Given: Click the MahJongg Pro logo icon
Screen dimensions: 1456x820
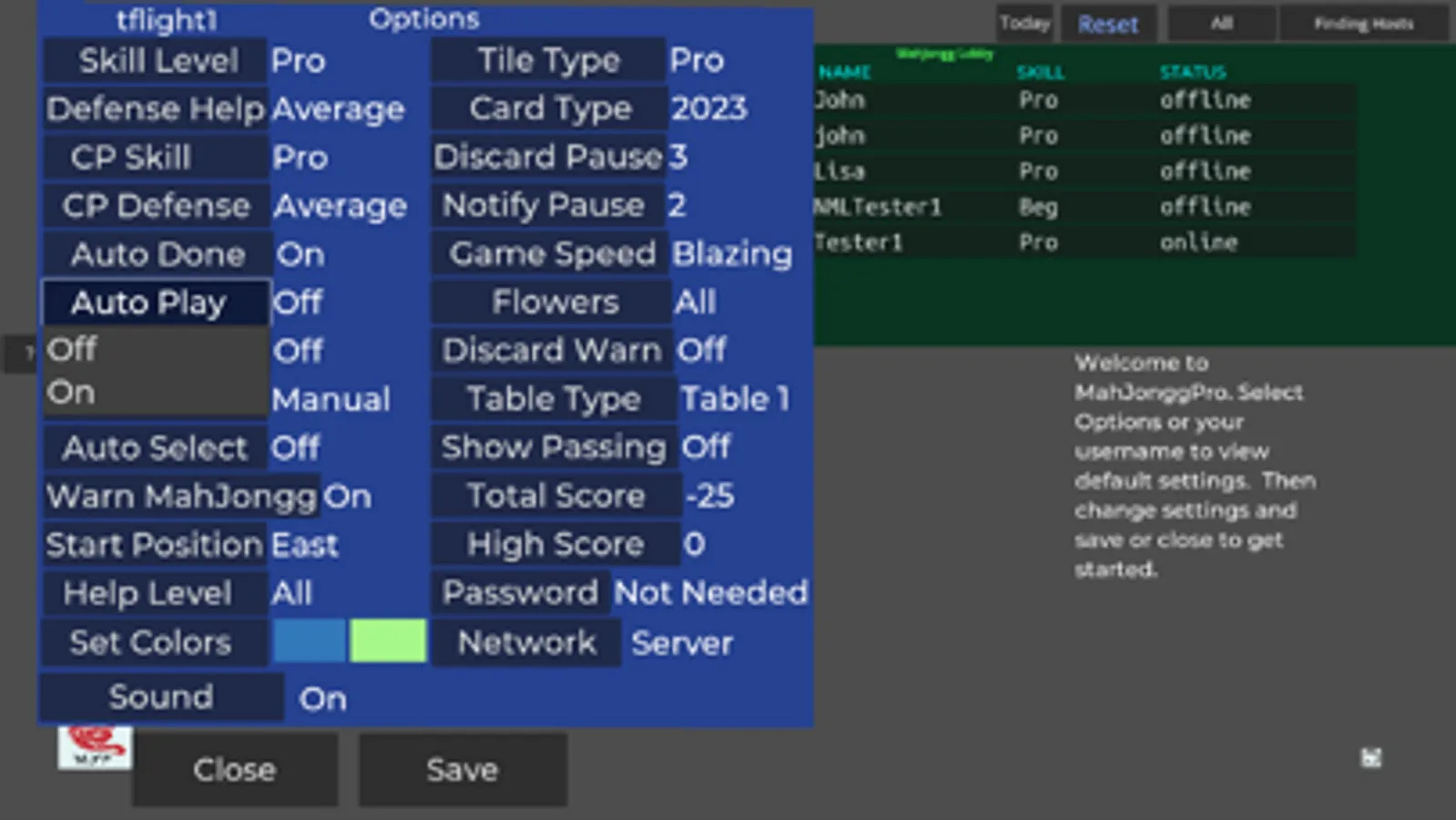Looking at the screenshot, I should [95, 747].
